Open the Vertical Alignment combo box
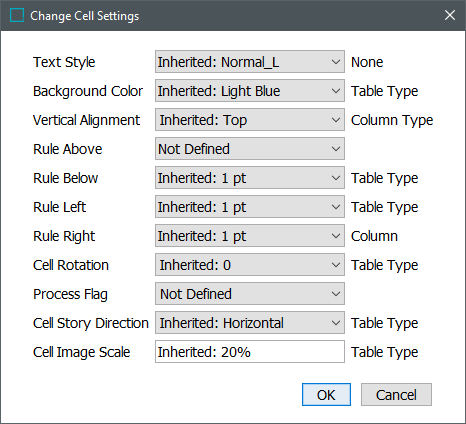The width and height of the screenshot is (466, 424). click(x=250, y=120)
